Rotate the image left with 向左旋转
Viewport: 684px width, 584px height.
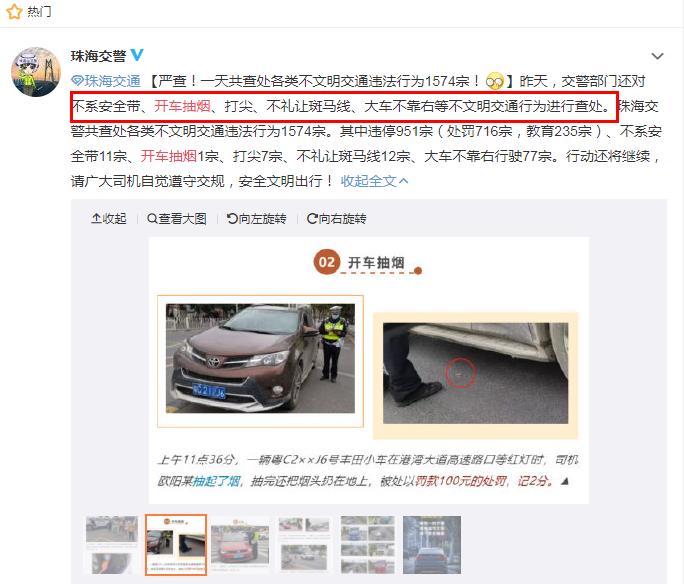[256, 219]
